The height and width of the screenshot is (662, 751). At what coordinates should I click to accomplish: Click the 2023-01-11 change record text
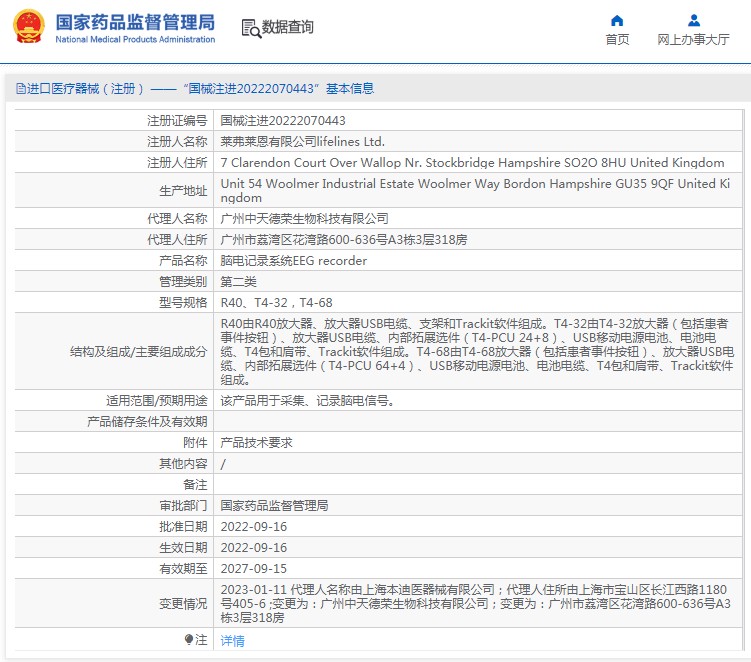[x=476, y=604]
